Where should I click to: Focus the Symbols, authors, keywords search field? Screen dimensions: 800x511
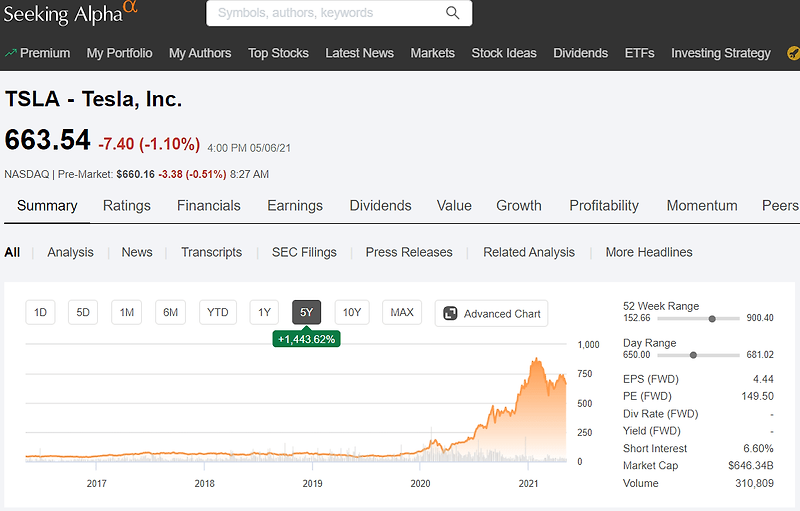[339, 13]
